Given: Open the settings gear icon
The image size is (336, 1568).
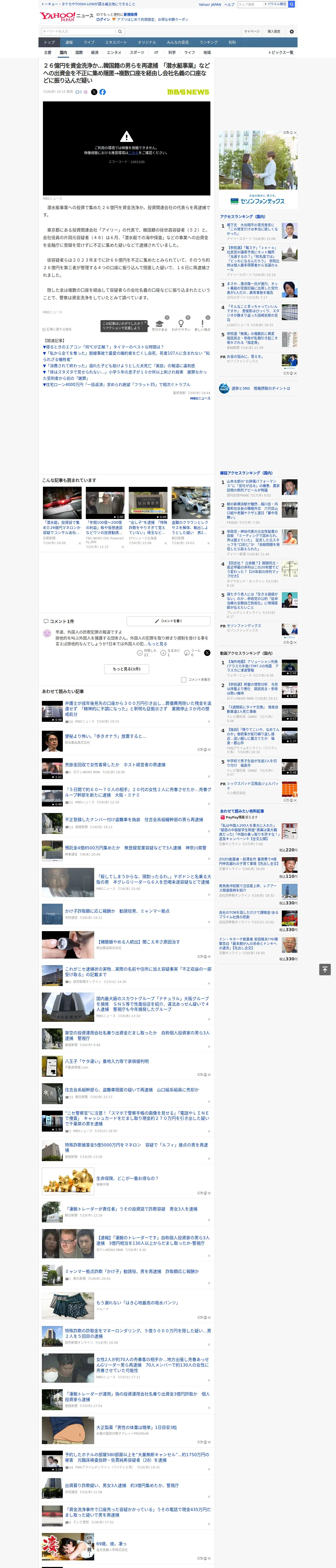Looking at the screenshot, I should pos(292,32).
